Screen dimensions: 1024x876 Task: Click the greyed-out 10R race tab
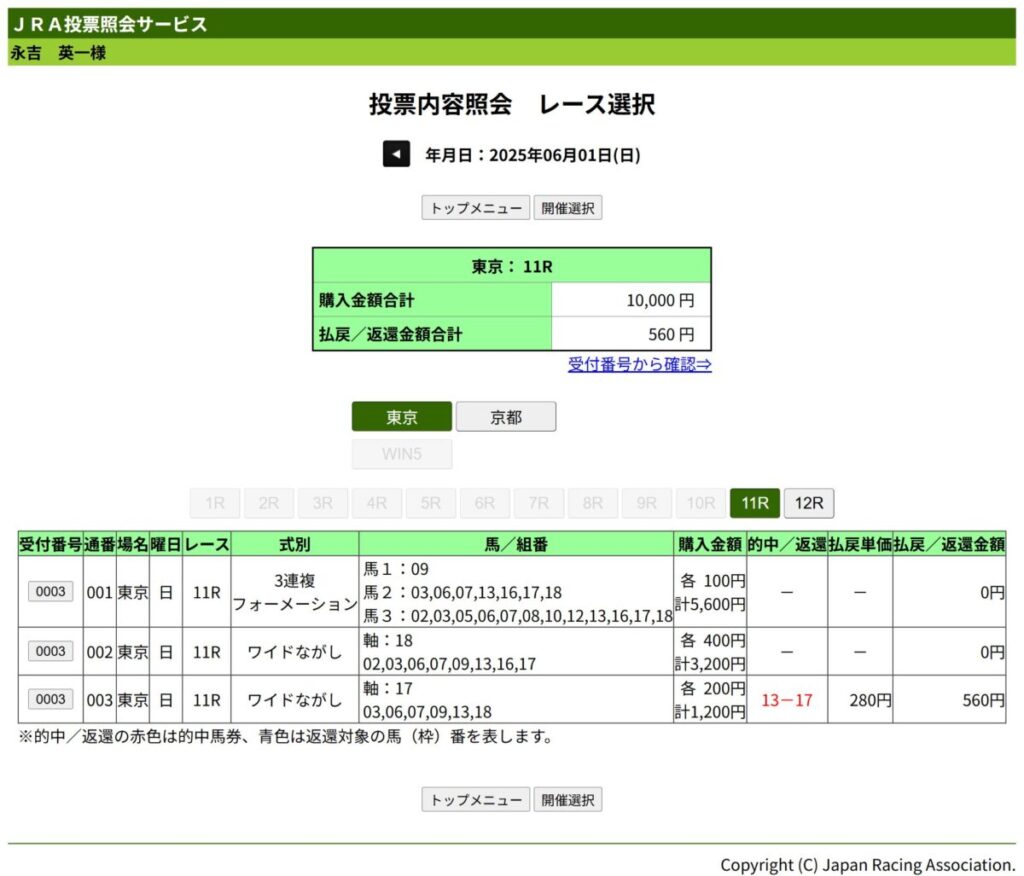coord(701,503)
